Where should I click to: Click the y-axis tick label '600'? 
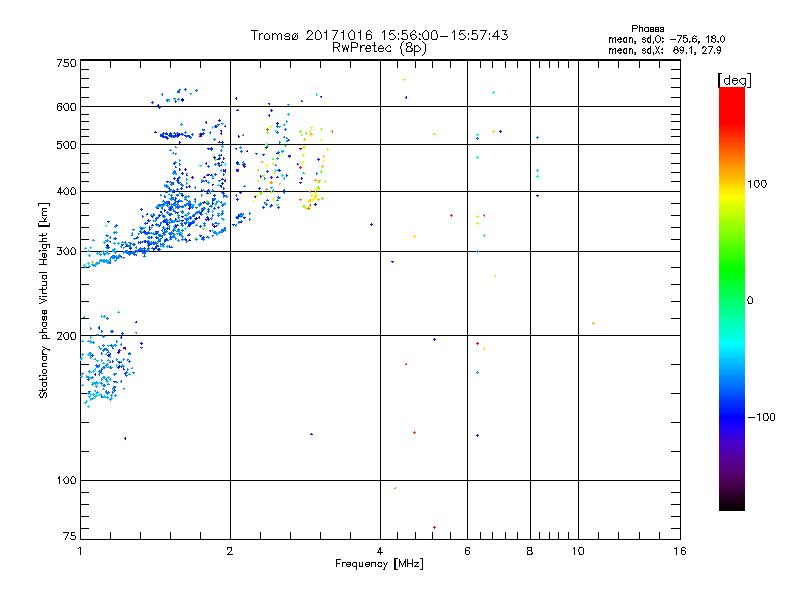[66, 107]
